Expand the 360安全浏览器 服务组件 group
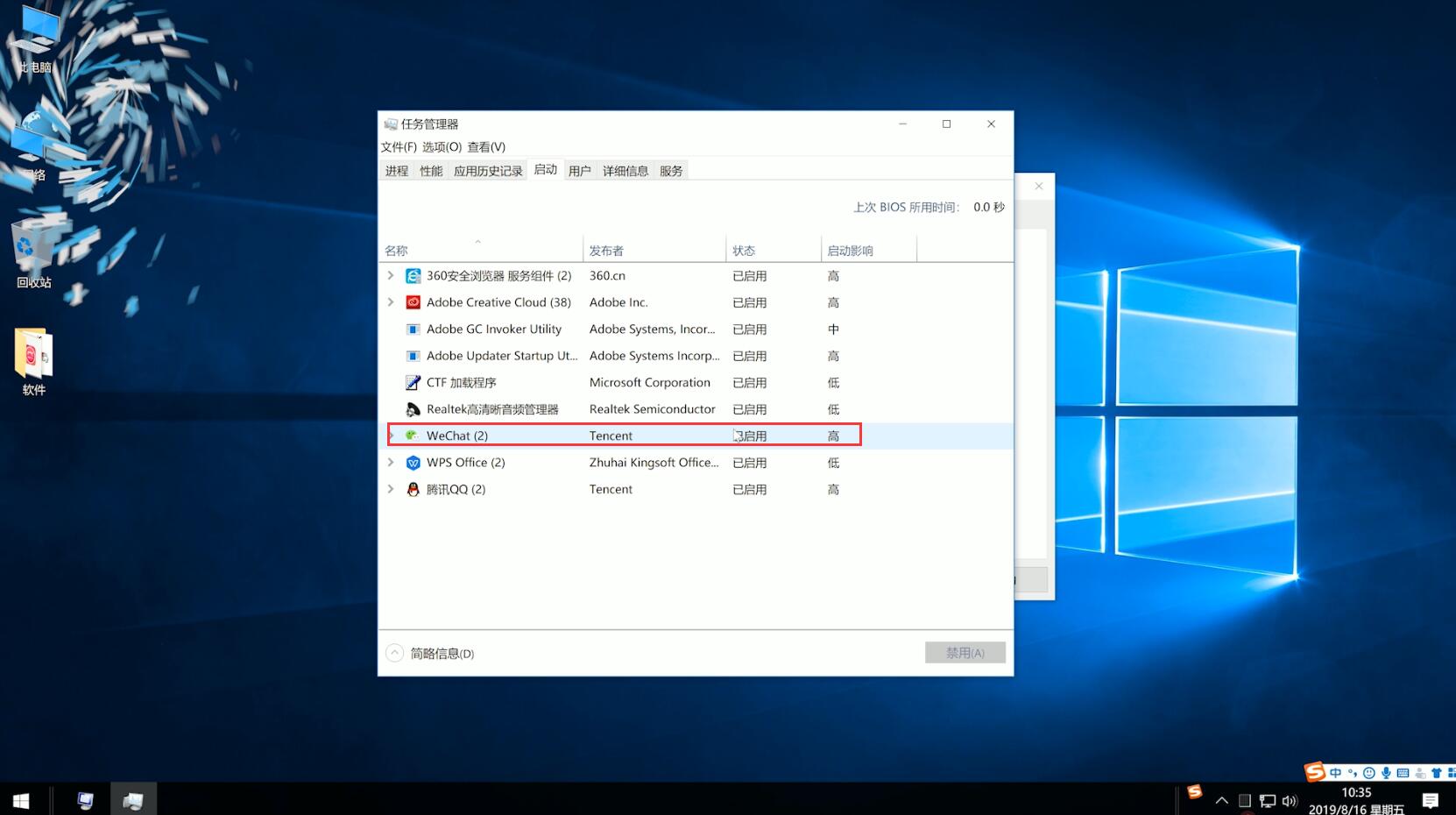 click(x=391, y=275)
